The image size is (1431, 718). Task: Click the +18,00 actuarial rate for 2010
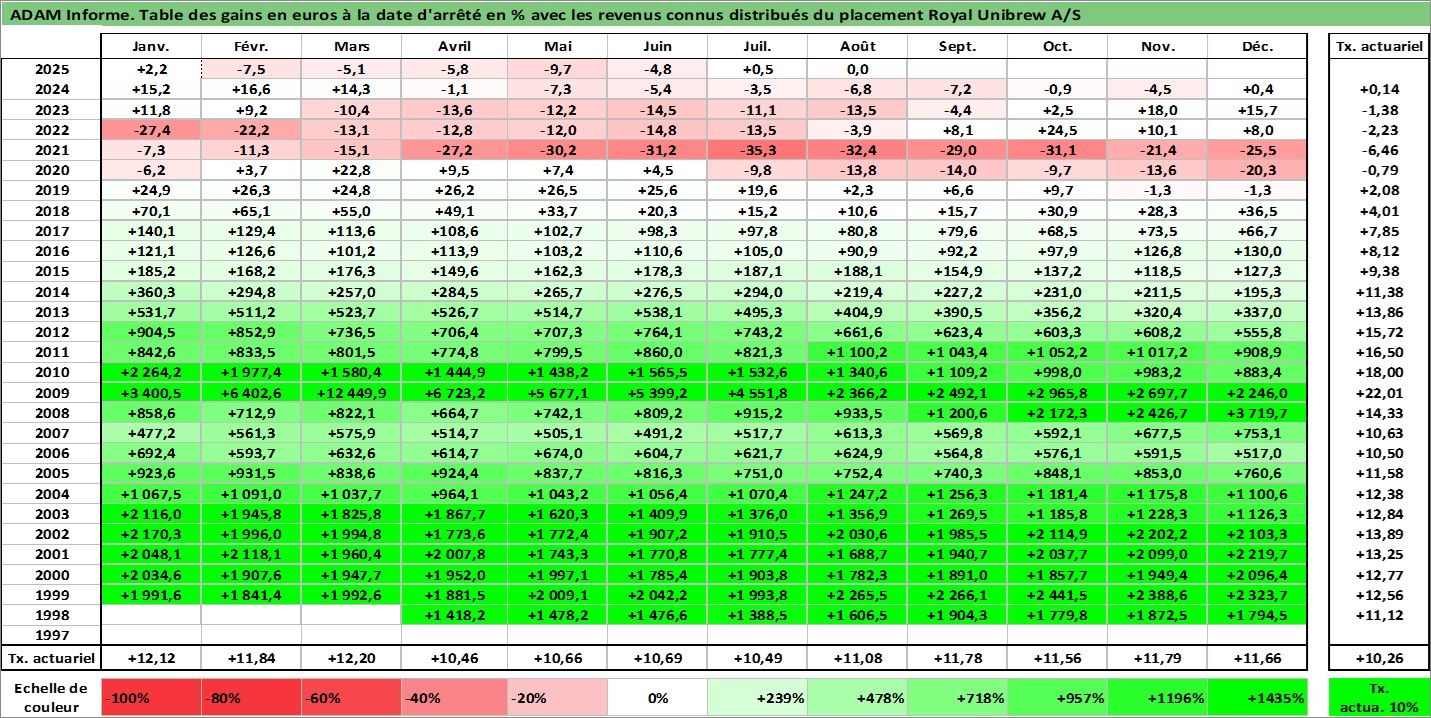(x=1378, y=373)
